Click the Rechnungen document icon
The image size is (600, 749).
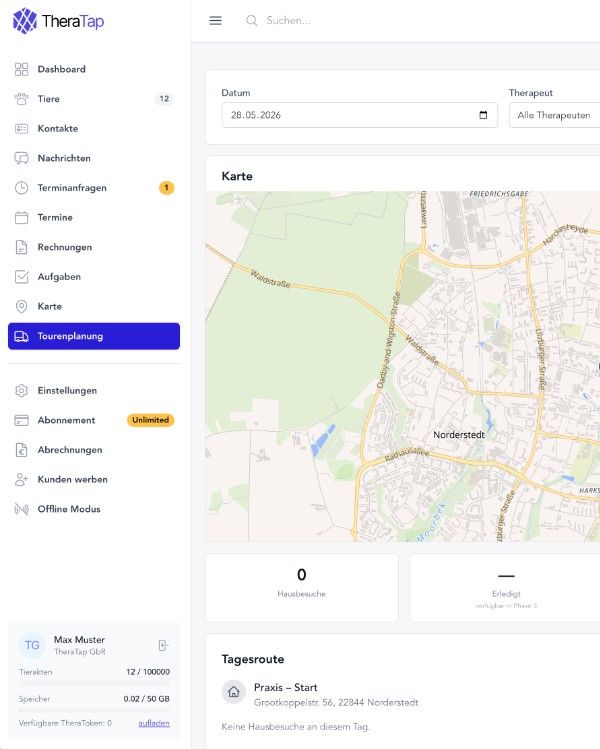pyautogui.click(x=21, y=247)
